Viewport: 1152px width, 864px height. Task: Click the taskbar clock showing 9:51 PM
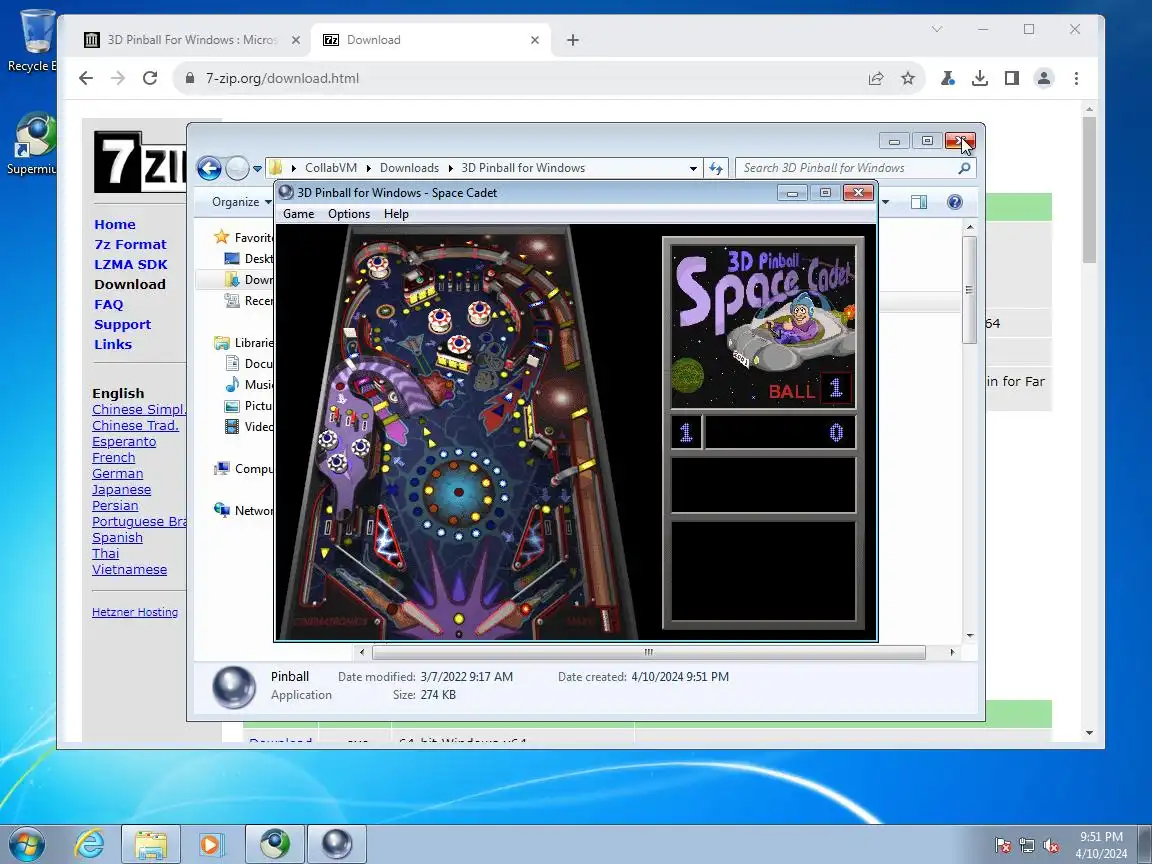click(1101, 845)
